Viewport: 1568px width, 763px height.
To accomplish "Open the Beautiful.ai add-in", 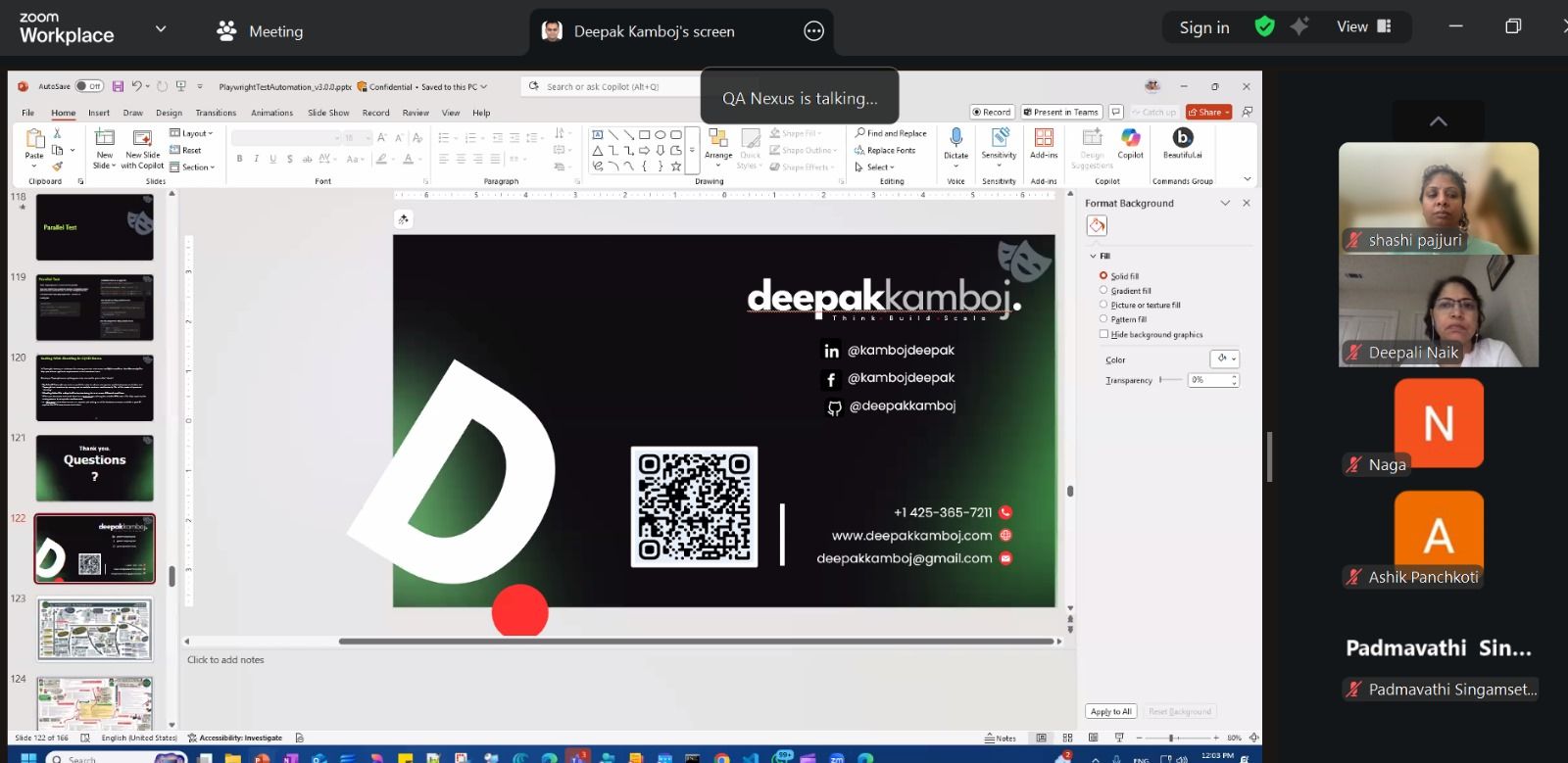I will click(x=1182, y=143).
